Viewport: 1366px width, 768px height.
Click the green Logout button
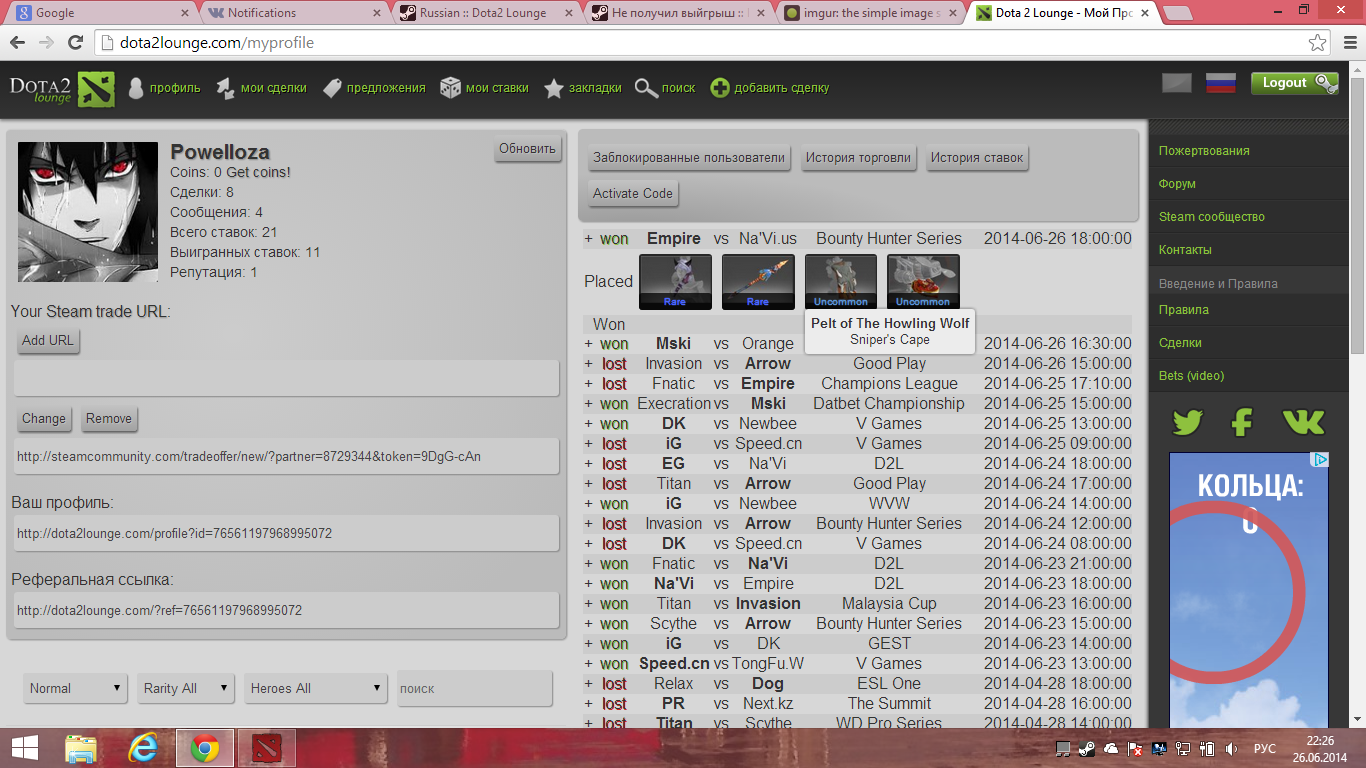pyautogui.click(x=1294, y=82)
